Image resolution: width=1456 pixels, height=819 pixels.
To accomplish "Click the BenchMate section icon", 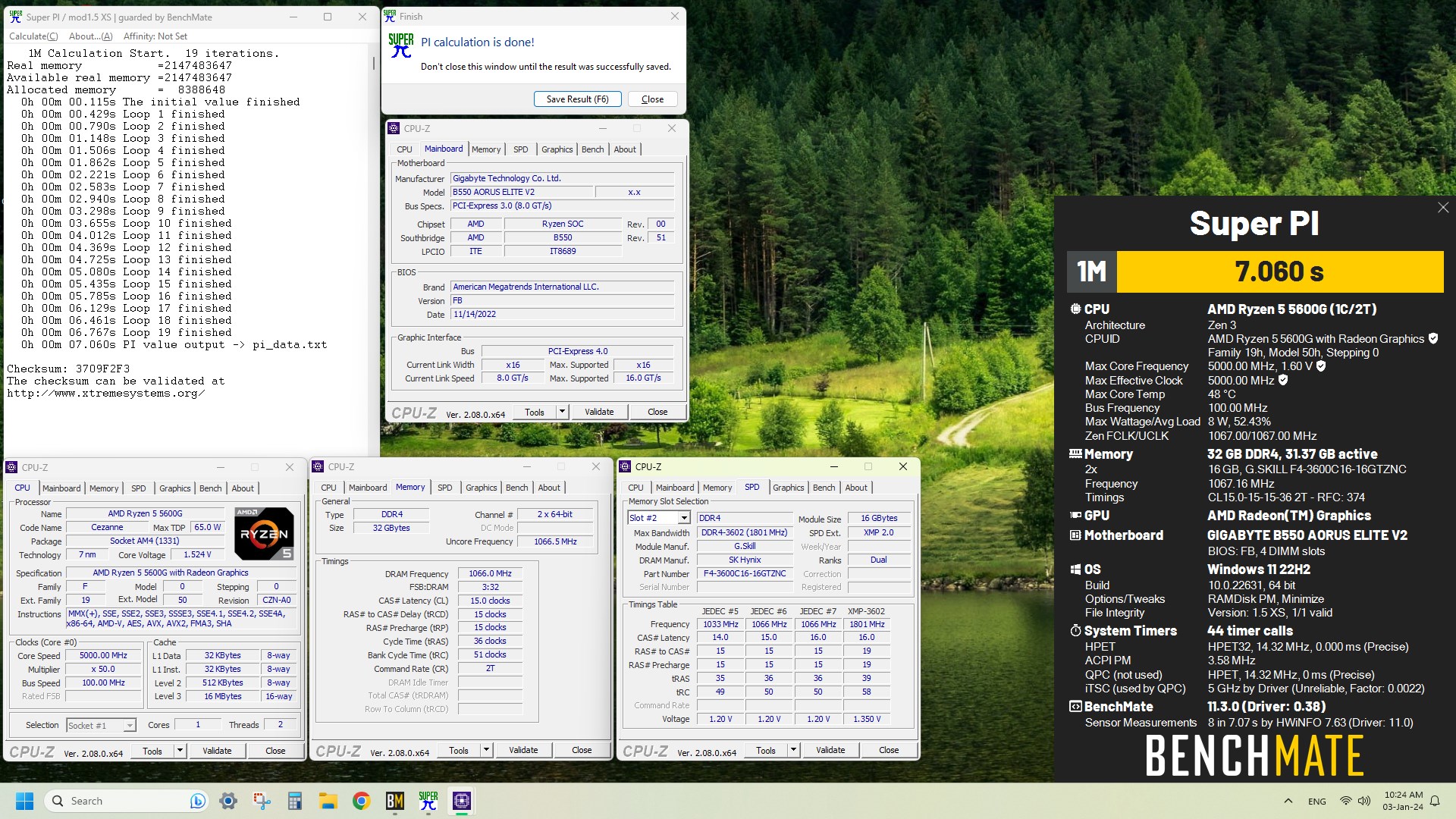I will [x=1075, y=707].
